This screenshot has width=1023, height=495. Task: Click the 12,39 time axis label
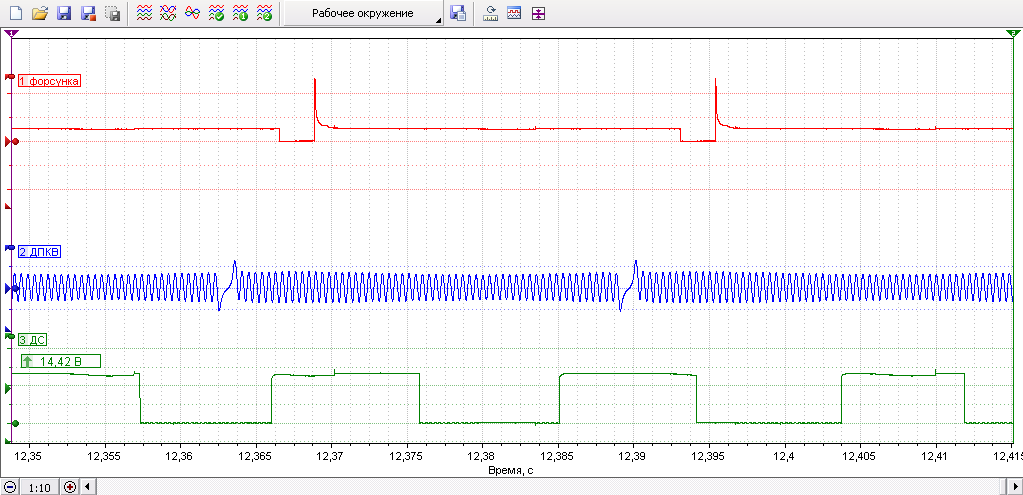634,455
